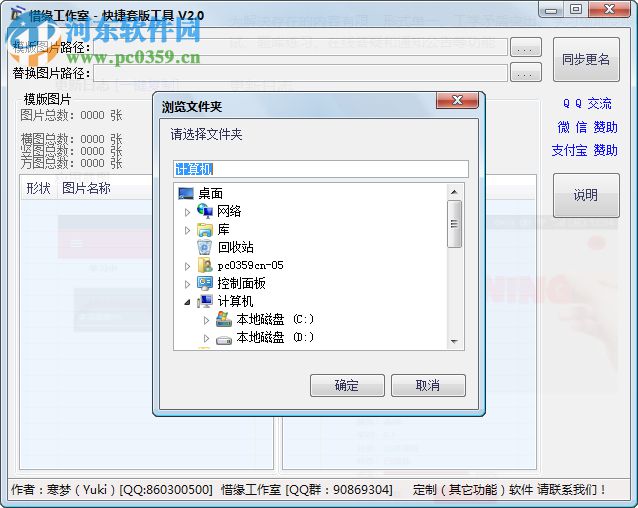Expand the 网络 tree node
The height and width of the screenshot is (508, 638).
click(187, 212)
